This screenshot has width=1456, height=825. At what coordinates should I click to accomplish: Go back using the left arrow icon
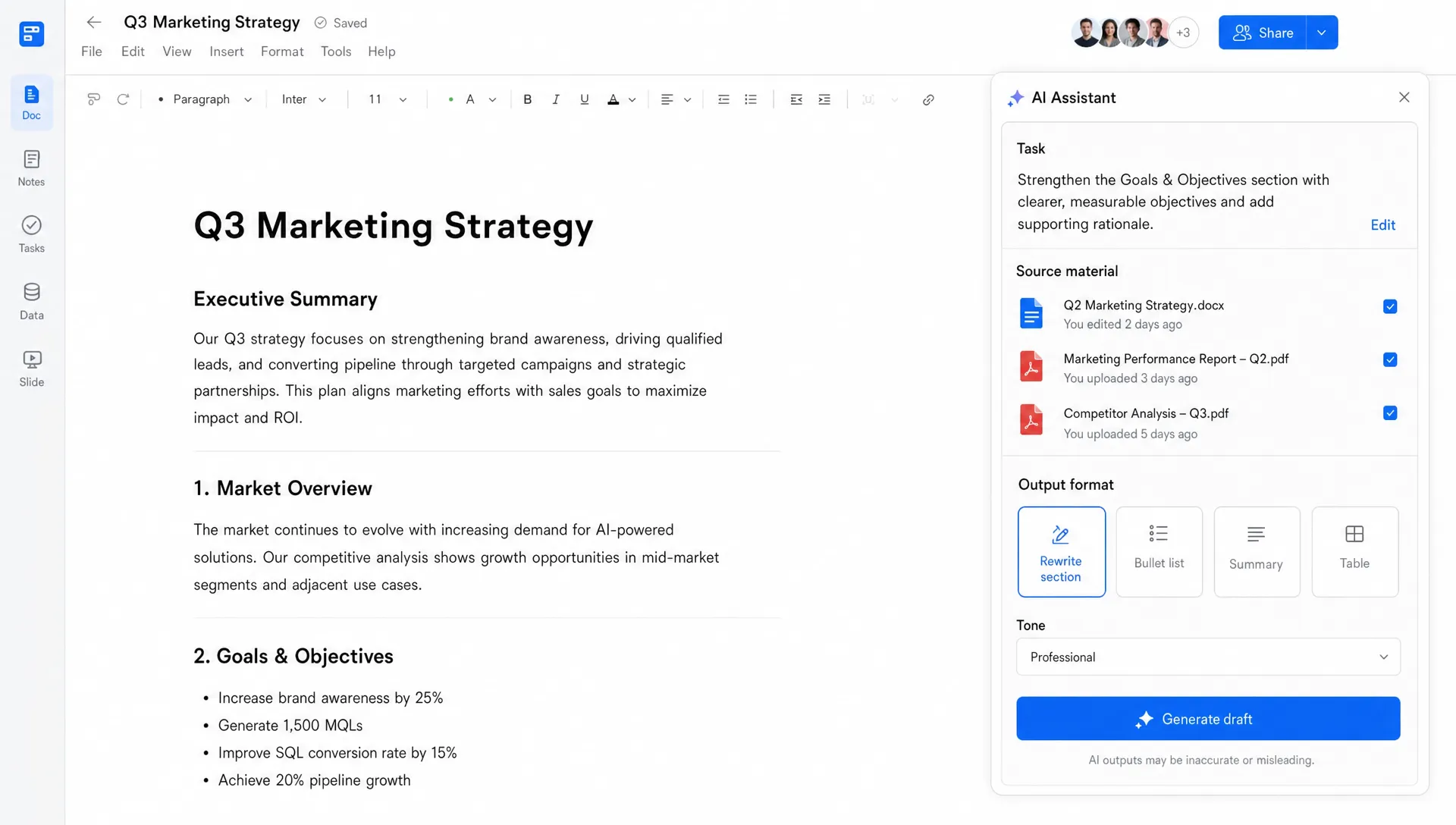pyautogui.click(x=93, y=23)
